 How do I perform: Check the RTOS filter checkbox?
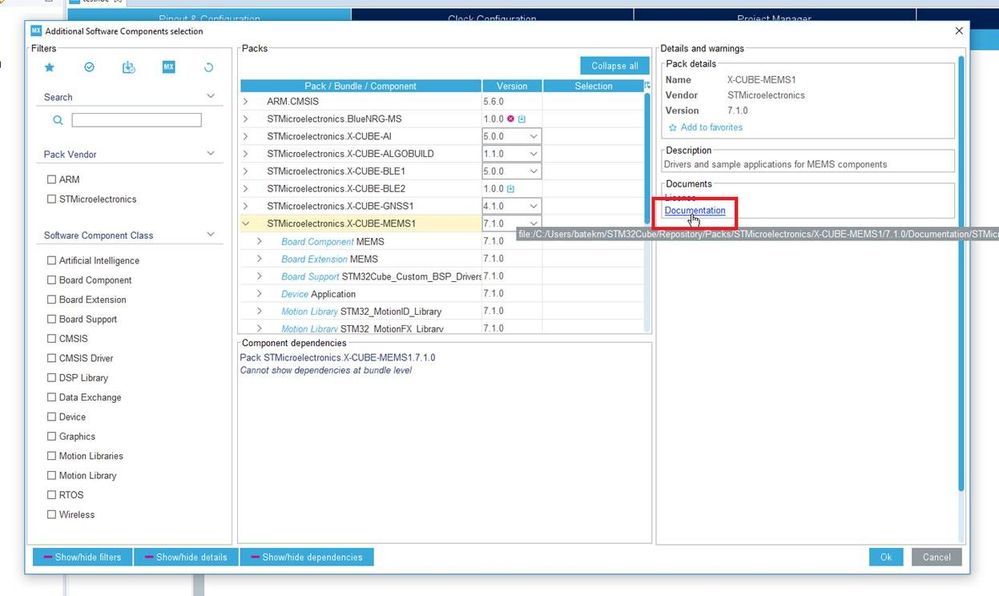click(52, 495)
